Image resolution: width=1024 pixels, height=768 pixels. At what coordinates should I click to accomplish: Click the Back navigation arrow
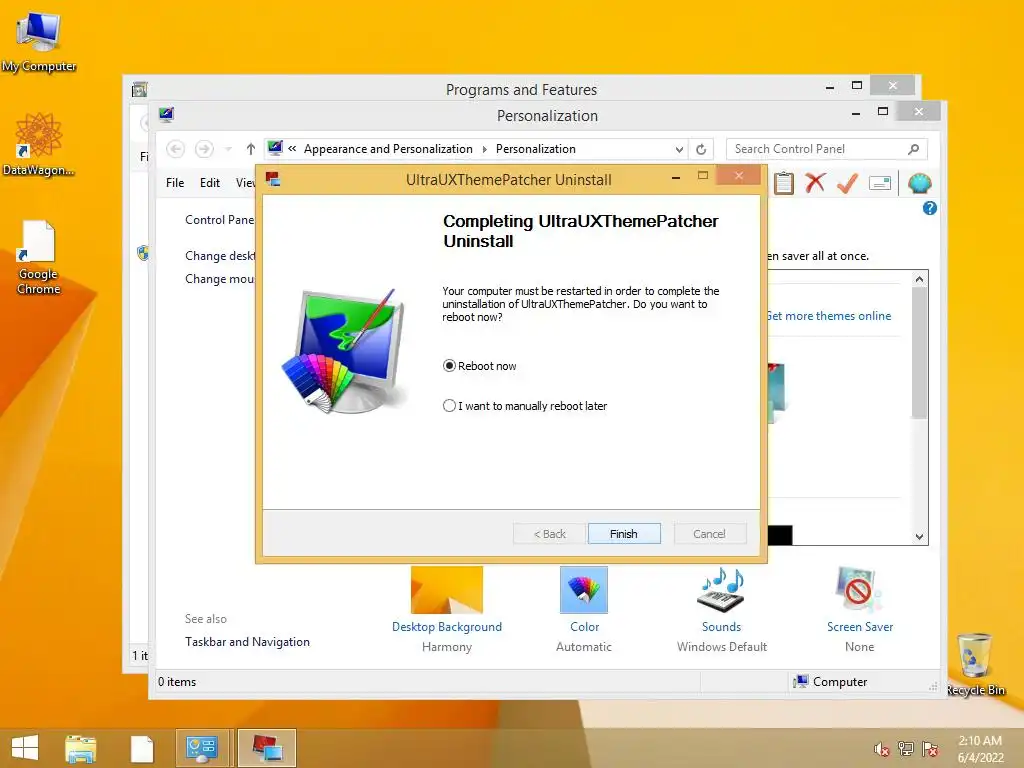(175, 149)
